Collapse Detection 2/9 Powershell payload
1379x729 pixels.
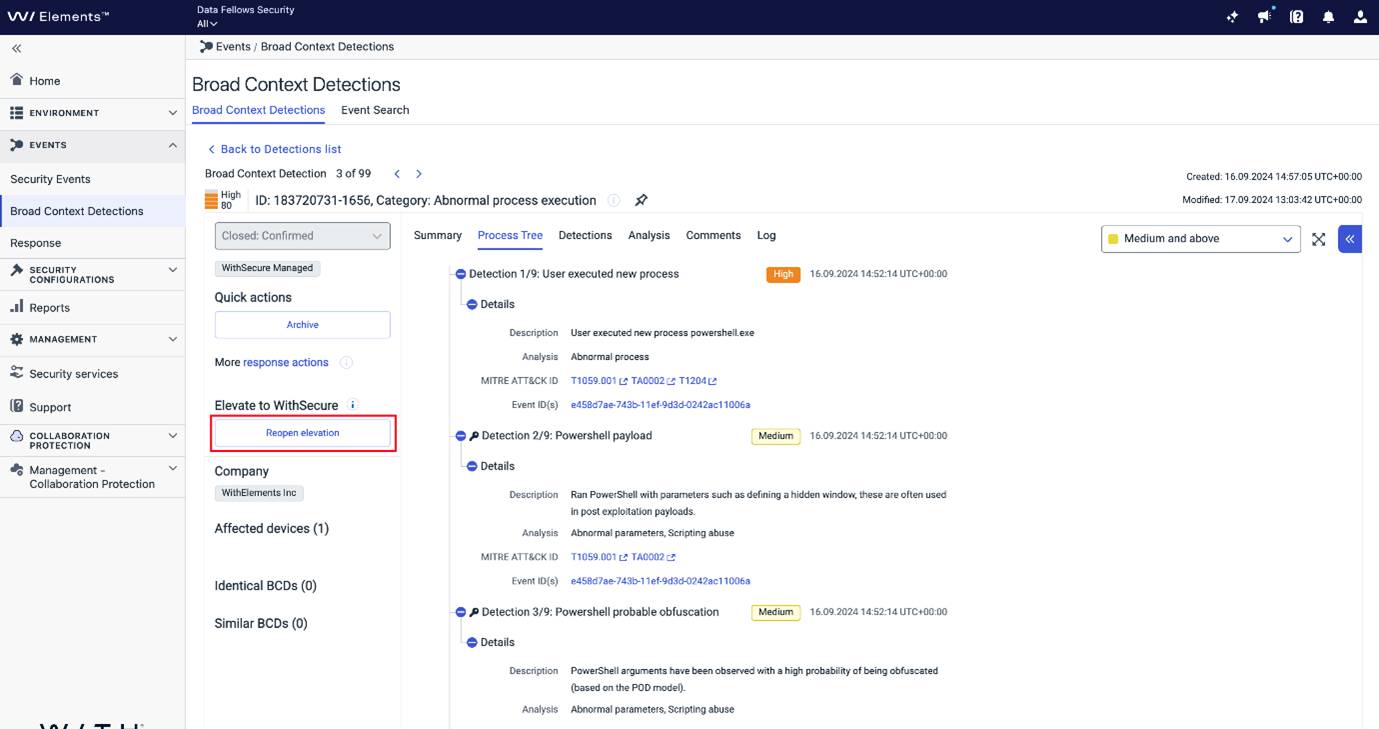coord(461,436)
